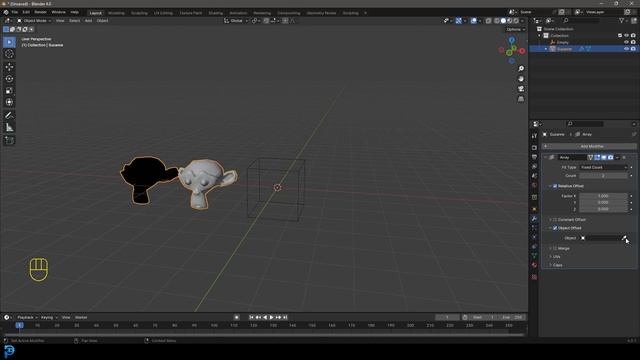Select the Annotate tool

[9, 116]
